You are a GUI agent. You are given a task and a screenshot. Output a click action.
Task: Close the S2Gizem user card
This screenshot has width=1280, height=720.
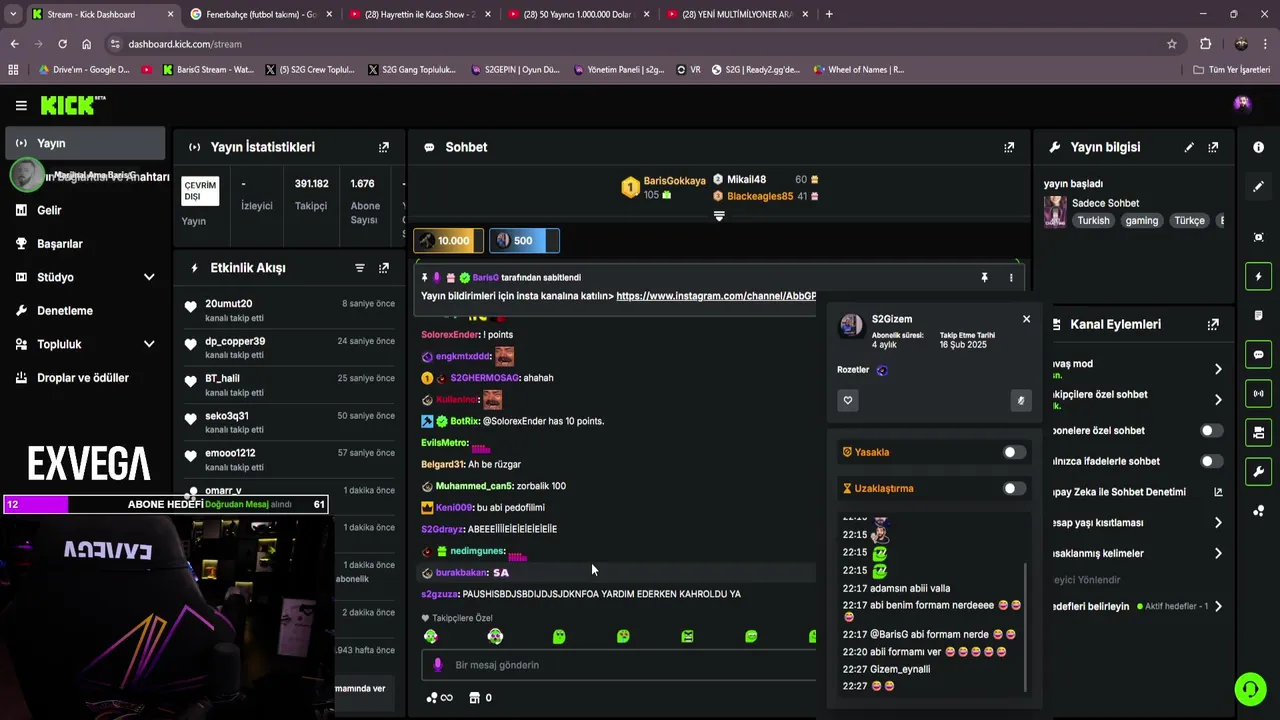[x=1026, y=319]
